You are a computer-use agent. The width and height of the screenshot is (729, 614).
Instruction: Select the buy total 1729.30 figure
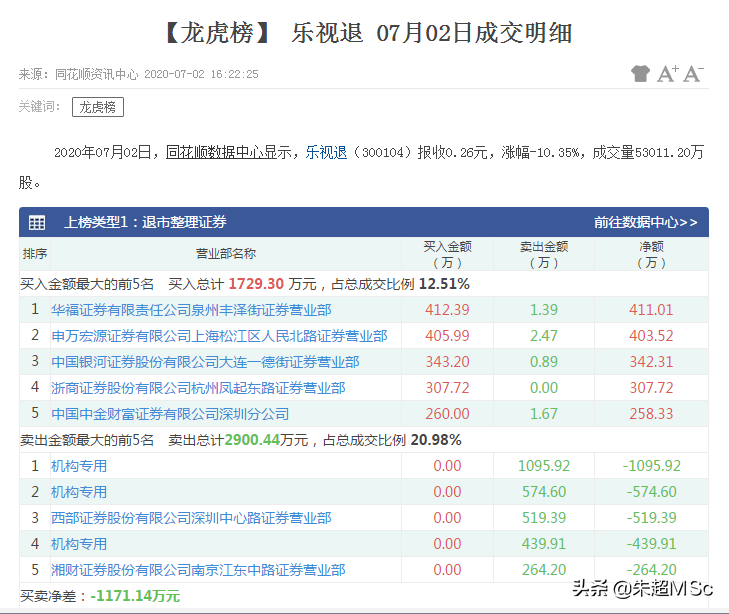pos(256,284)
